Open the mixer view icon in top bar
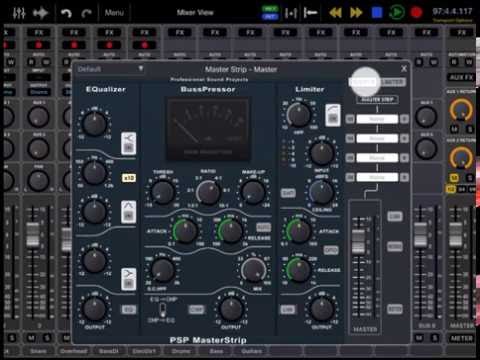Screen dimensions: 480x360 [x=19, y=13]
